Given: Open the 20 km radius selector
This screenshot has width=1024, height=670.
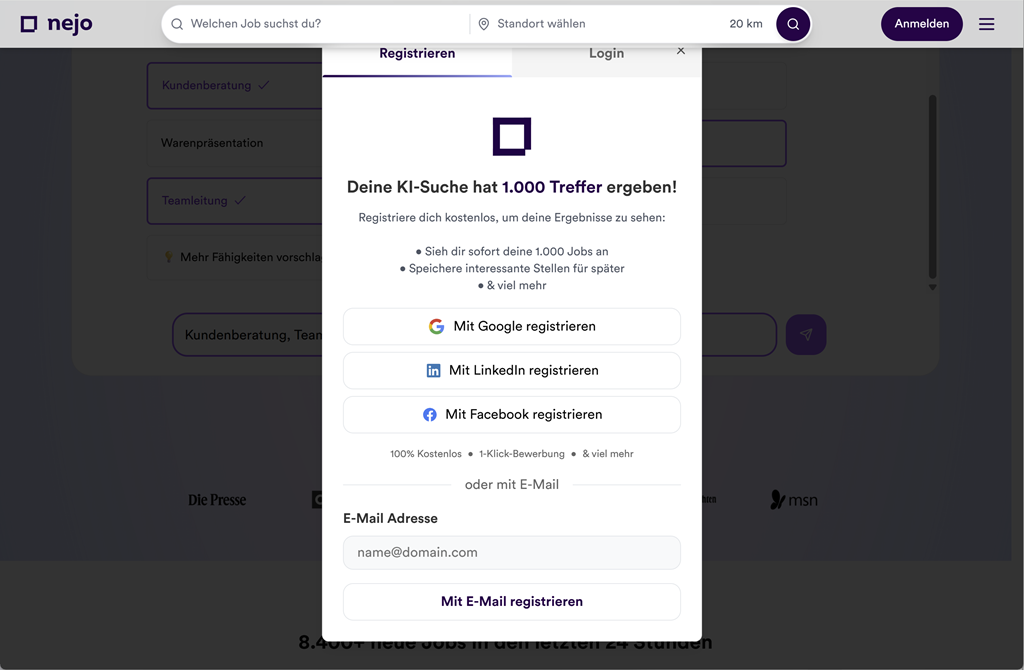Looking at the screenshot, I should (745, 24).
